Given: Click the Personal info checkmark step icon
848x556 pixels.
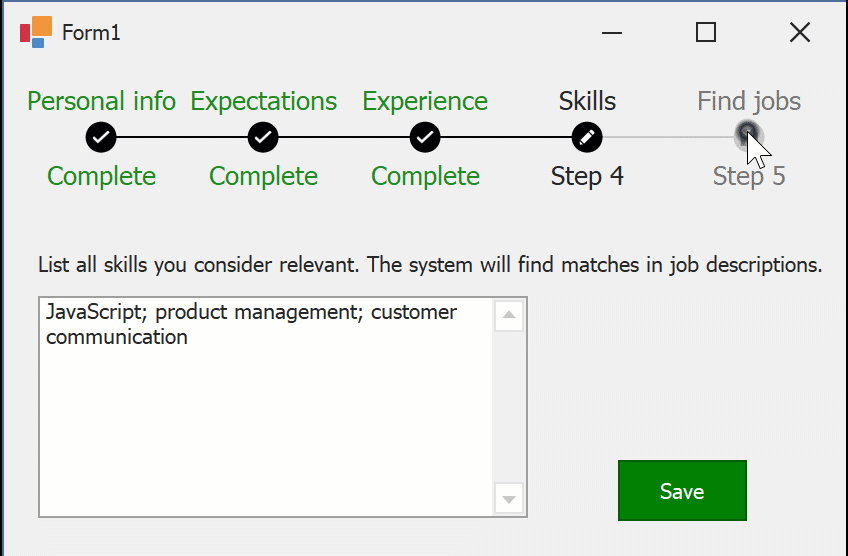Looking at the screenshot, I should (x=101, y=137).
